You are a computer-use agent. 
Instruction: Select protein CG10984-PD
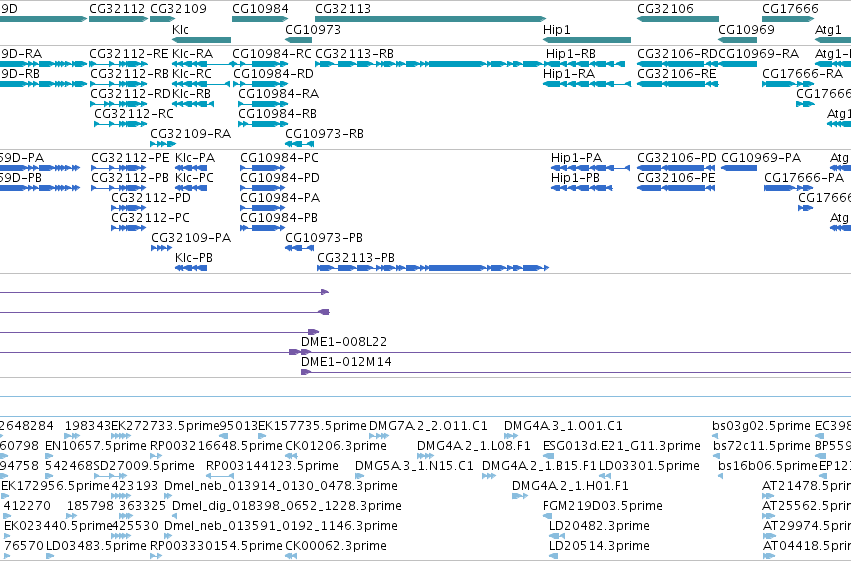pos(280,178)
